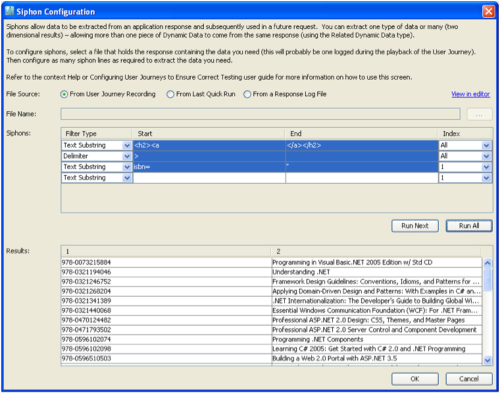Image resolution: width=500 pixels, height=393 pixels.
Task: Close the Siphon Configuration dialog
Action: 488,11
